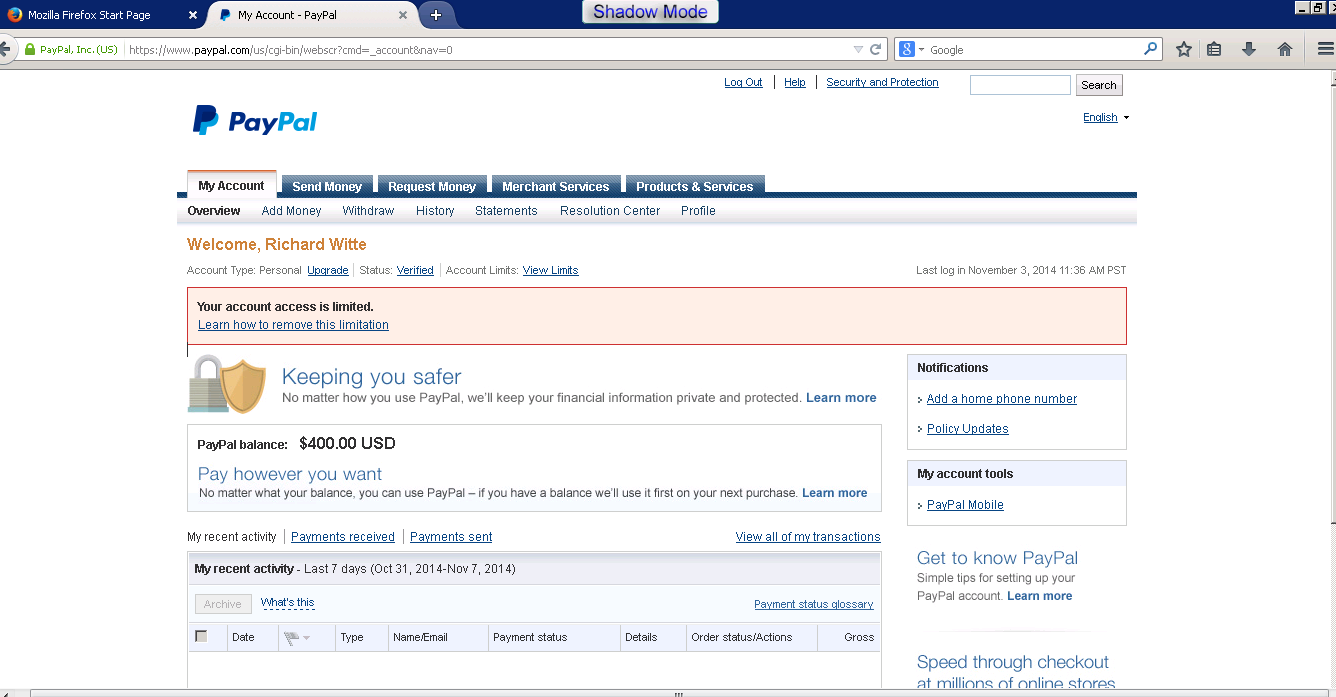
Task: Click the horizontal scrollbar at bottom
Action: [x=678, y=692]
